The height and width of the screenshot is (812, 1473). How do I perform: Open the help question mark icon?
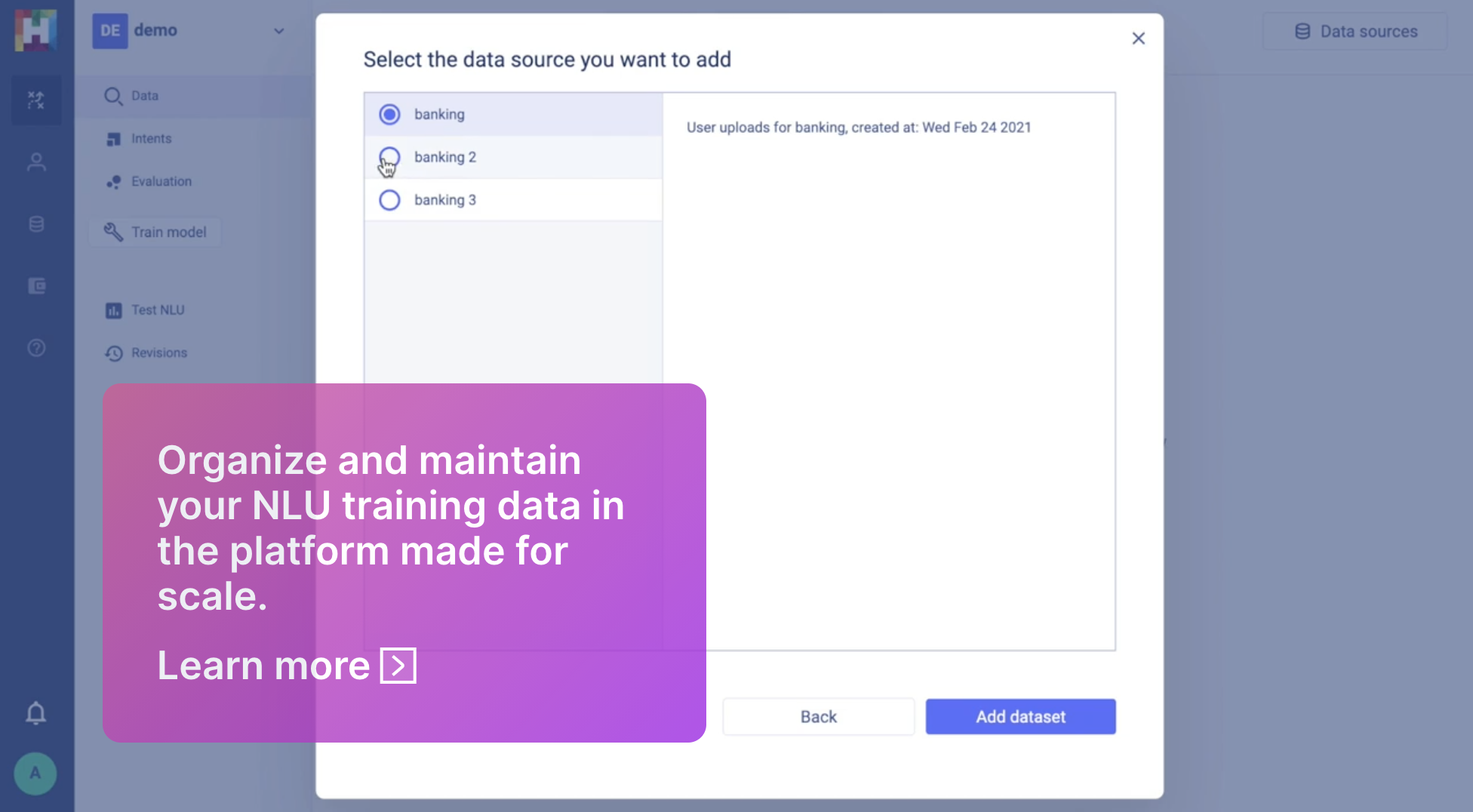tap(36, 348)
